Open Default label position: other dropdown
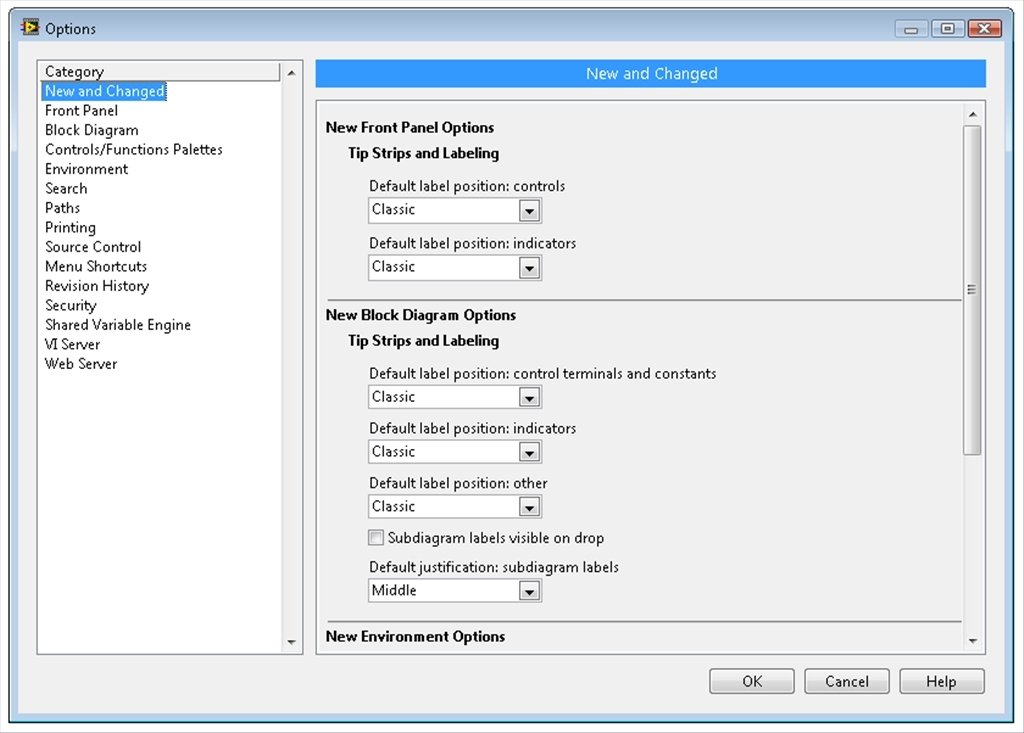1024x733 pixels. [455, 506]
